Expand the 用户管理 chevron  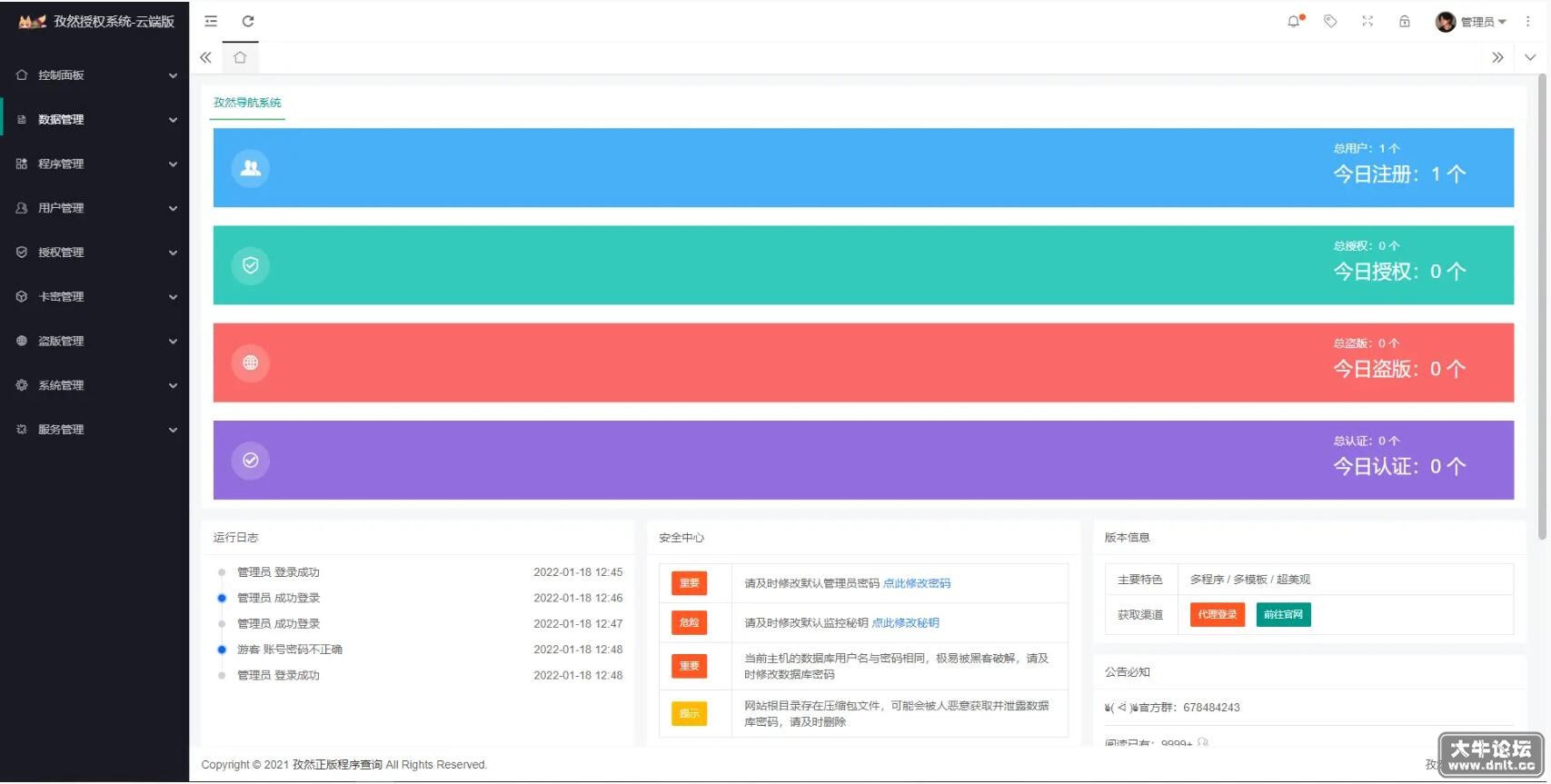173,208
